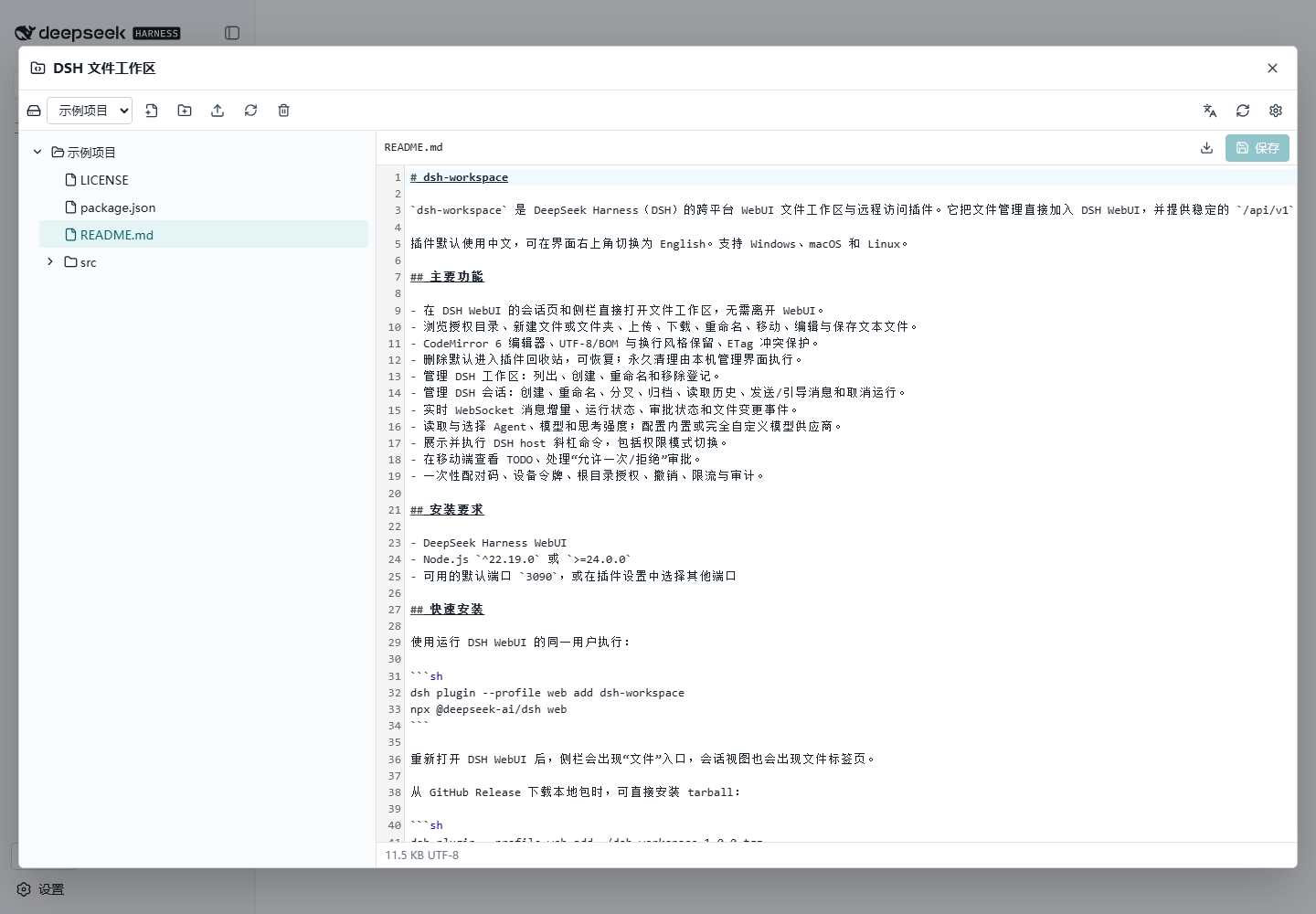Click the '# dsh-workspace' heading on line 1
1316x914 pixels.
point(459,177)
